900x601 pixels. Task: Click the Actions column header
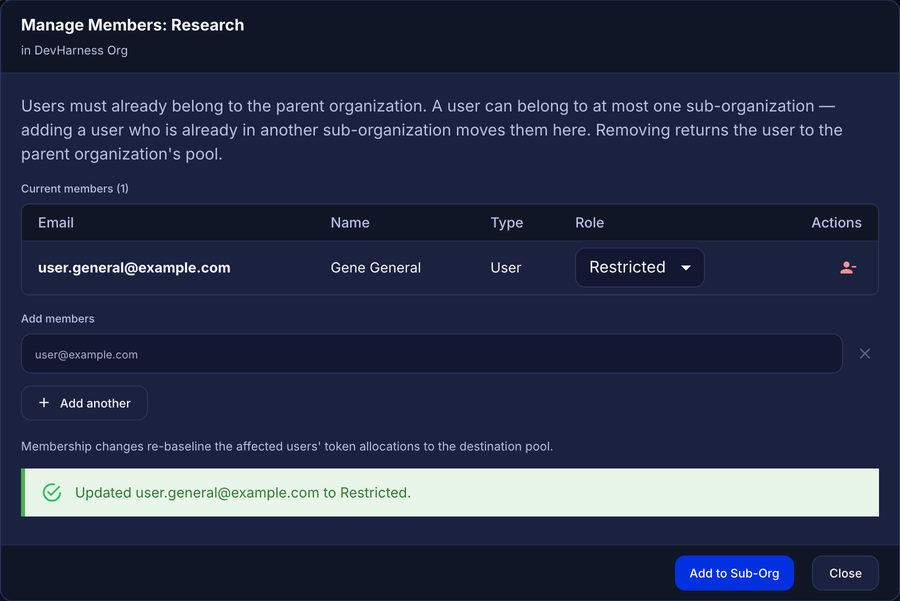point(836,223)
